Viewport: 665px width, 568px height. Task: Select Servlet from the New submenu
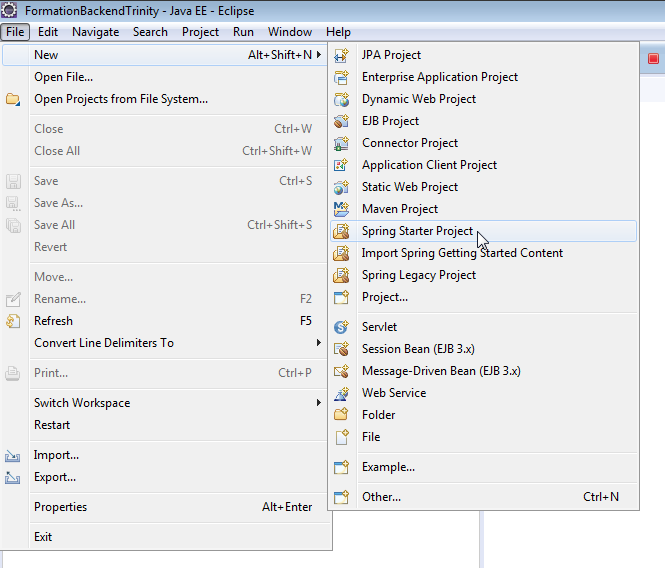click(x=483, y=327)
